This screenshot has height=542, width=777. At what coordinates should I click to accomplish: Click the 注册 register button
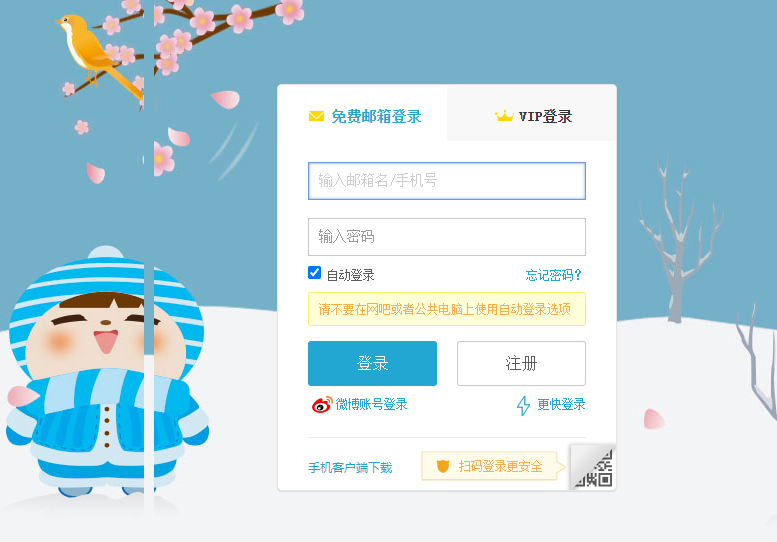[521, 363]
